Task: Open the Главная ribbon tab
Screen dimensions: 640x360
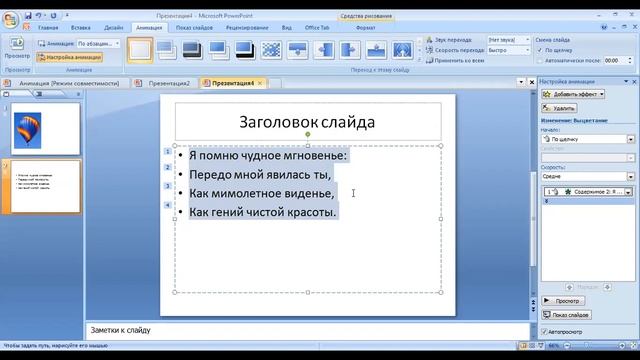Action: [48, 28]
